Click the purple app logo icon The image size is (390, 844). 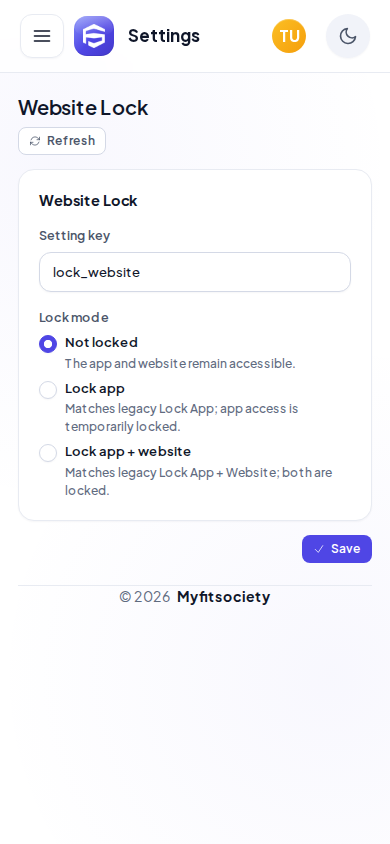[x=94, y=36]
